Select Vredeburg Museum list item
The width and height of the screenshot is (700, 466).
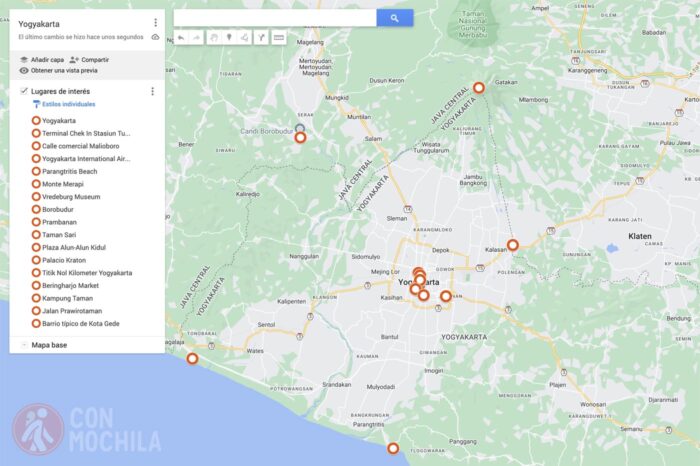pyautogui.click(x=66, y=197)
